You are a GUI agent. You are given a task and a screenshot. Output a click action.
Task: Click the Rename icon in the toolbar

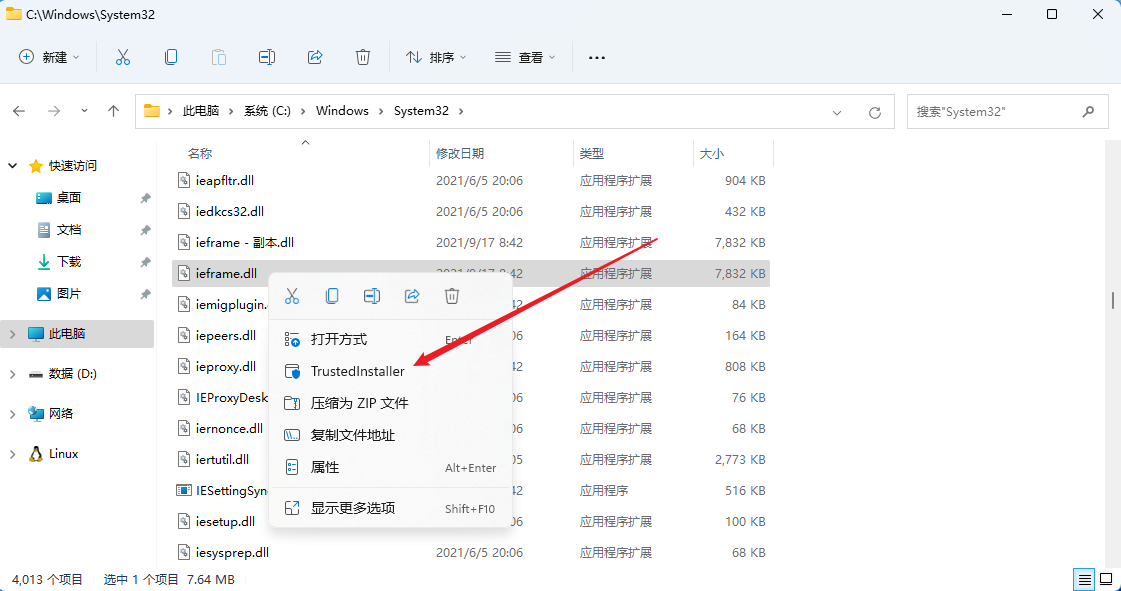[267, 57]
